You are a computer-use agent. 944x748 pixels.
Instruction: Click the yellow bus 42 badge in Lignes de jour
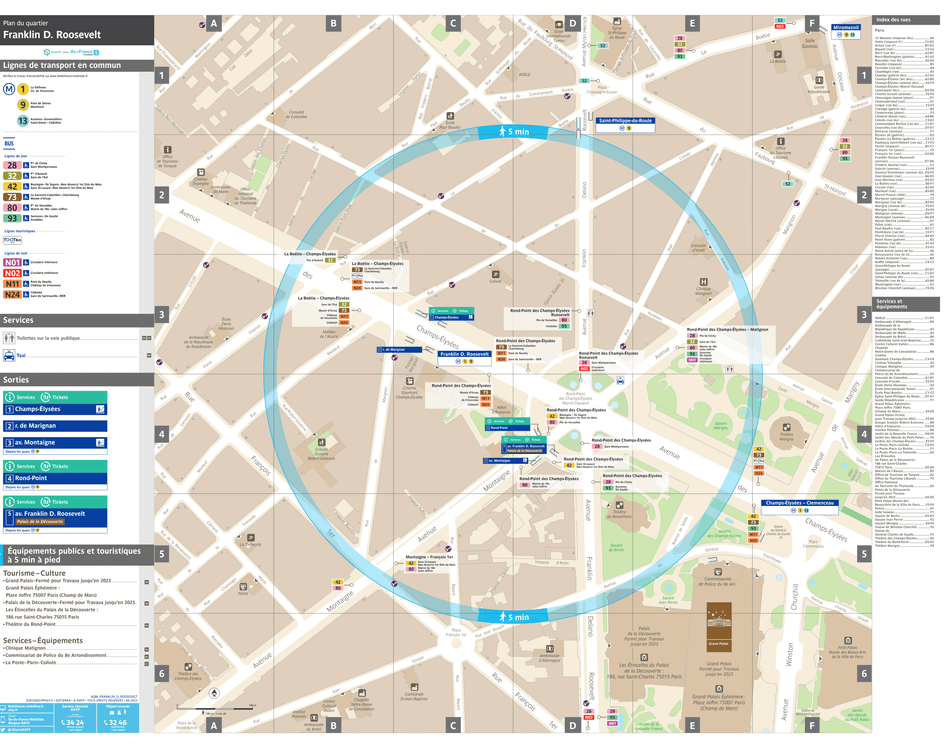(12, 187)
